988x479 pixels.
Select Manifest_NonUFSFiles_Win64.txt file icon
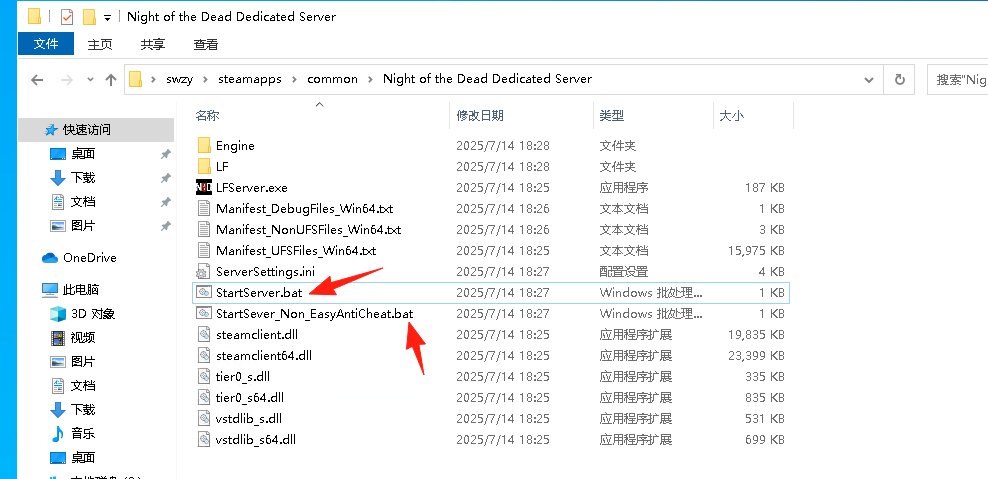204,229
